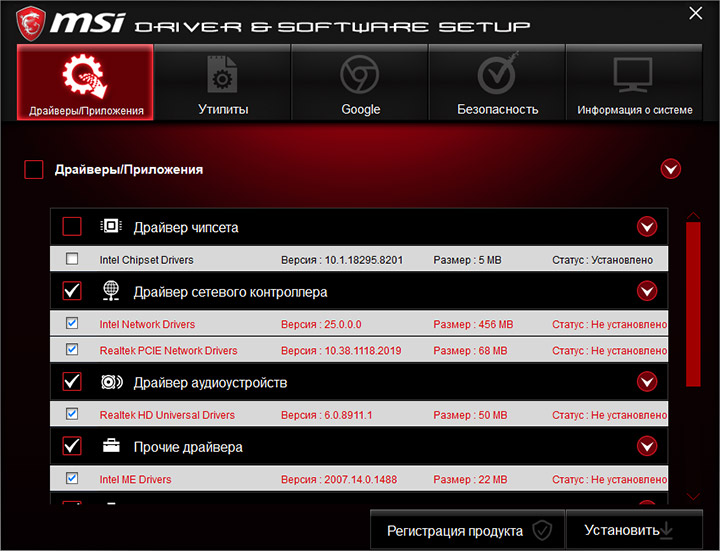Switch to the Информация о системе tab

[634, 82]
